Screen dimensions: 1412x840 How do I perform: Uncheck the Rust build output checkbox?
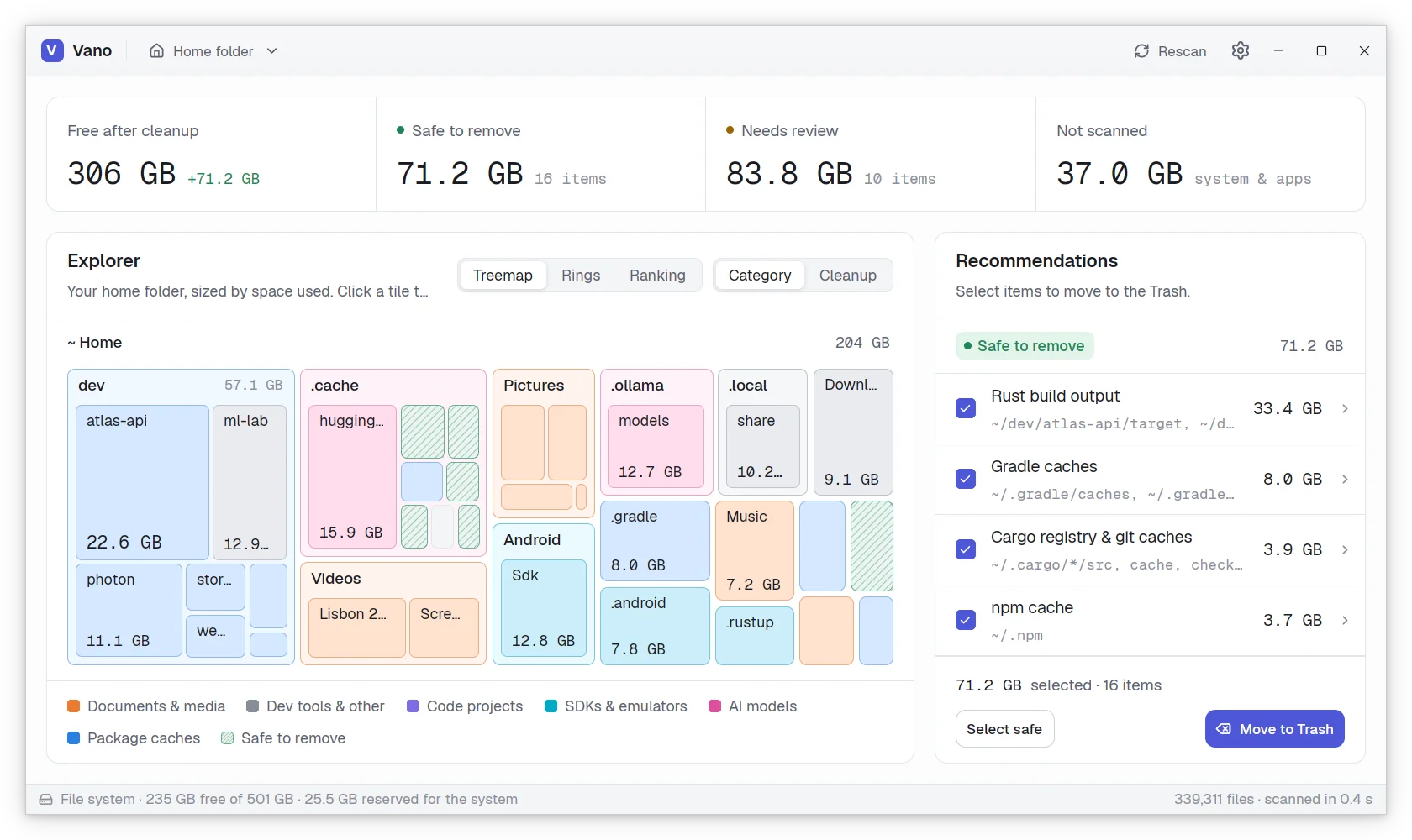(966, 408)
